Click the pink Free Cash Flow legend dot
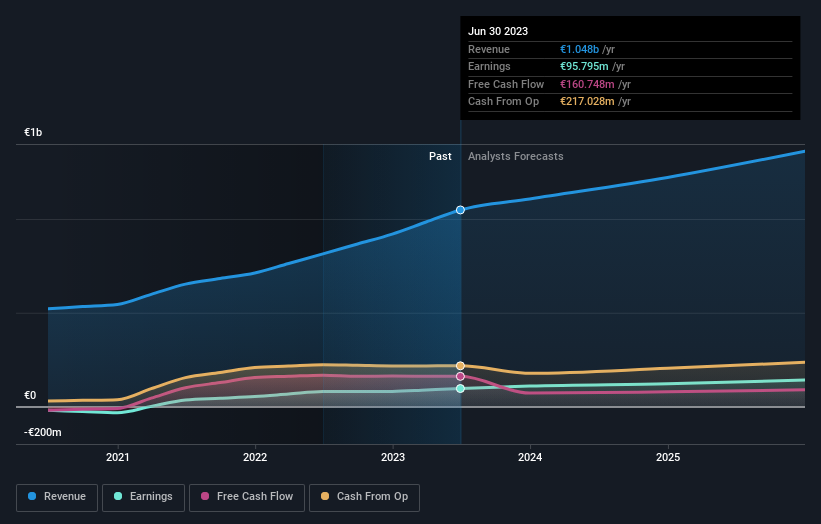Viewport: 821px width, 524px height. (205, 496)
